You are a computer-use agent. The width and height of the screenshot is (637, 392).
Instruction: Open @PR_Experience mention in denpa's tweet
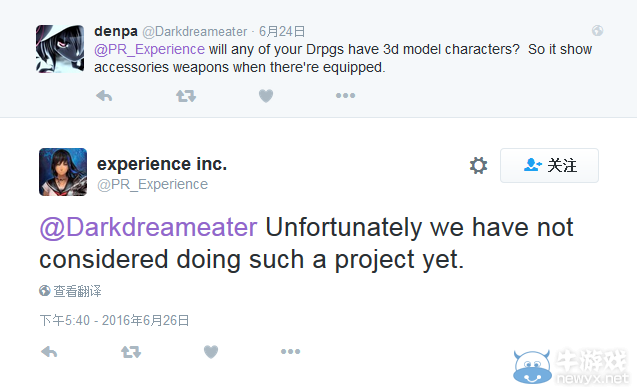tap(149, 49)
